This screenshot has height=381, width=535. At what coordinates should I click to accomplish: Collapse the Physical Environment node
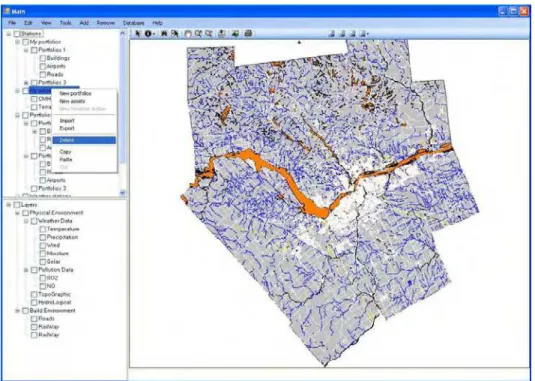(17, 213)
